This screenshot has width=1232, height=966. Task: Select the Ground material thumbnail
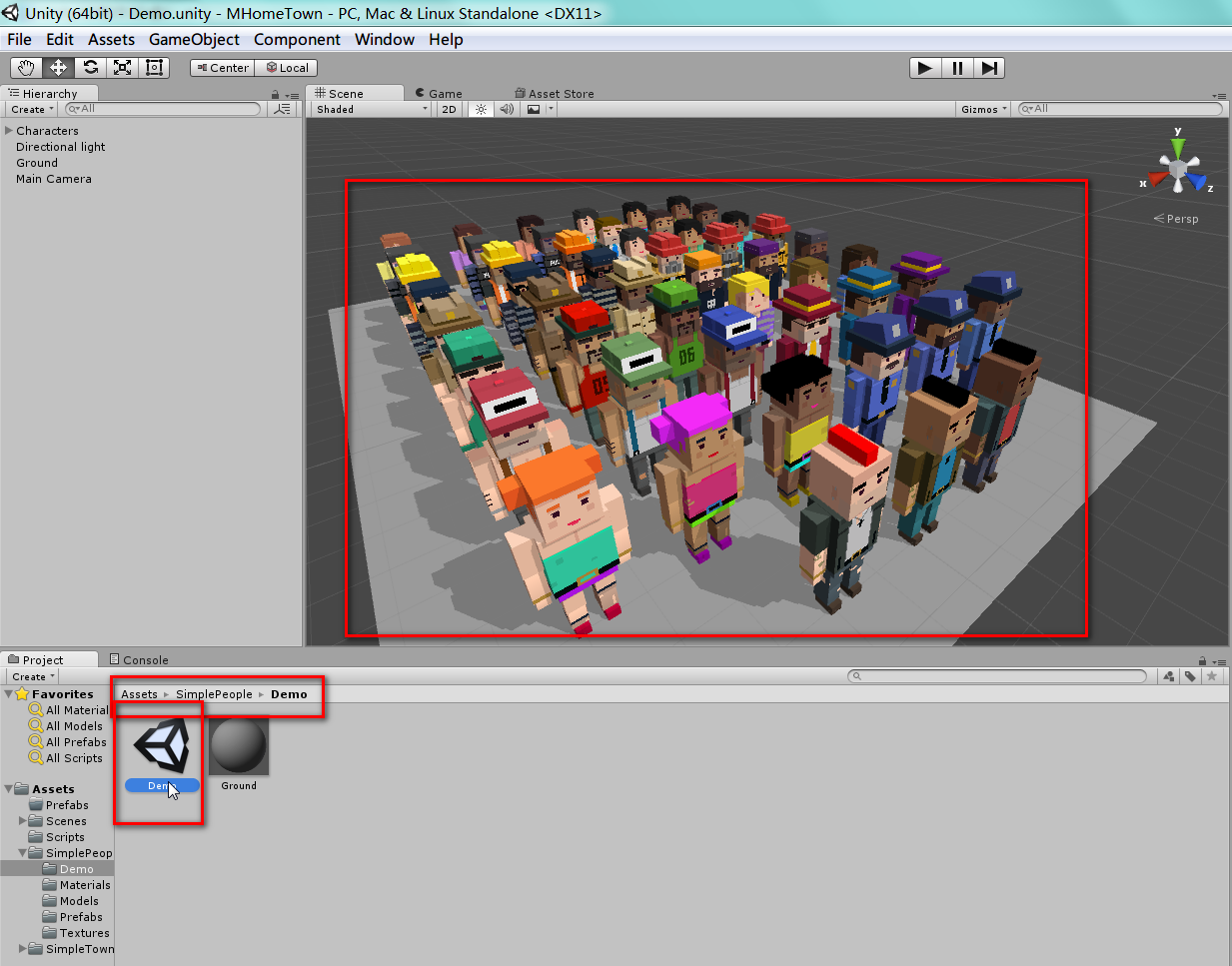coord(239,746)
